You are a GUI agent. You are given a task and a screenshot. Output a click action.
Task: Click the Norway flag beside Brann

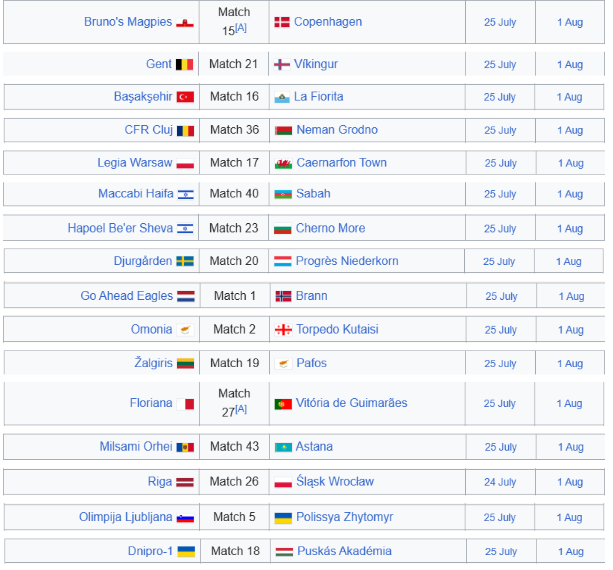pos(283,296)
